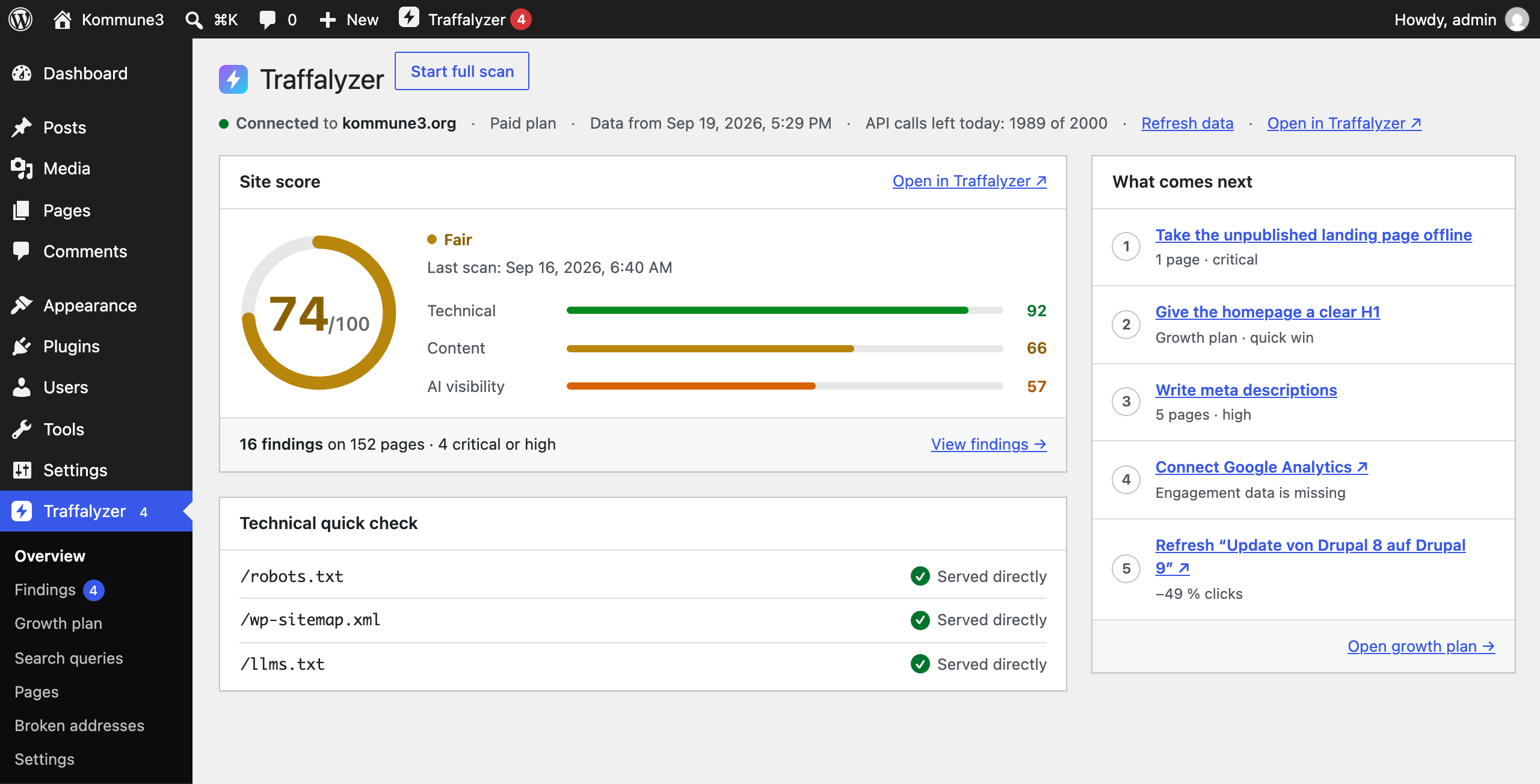Click the Comments icon in sidebar
Viewport: 1540px width, 784px height.
[22, 251]
